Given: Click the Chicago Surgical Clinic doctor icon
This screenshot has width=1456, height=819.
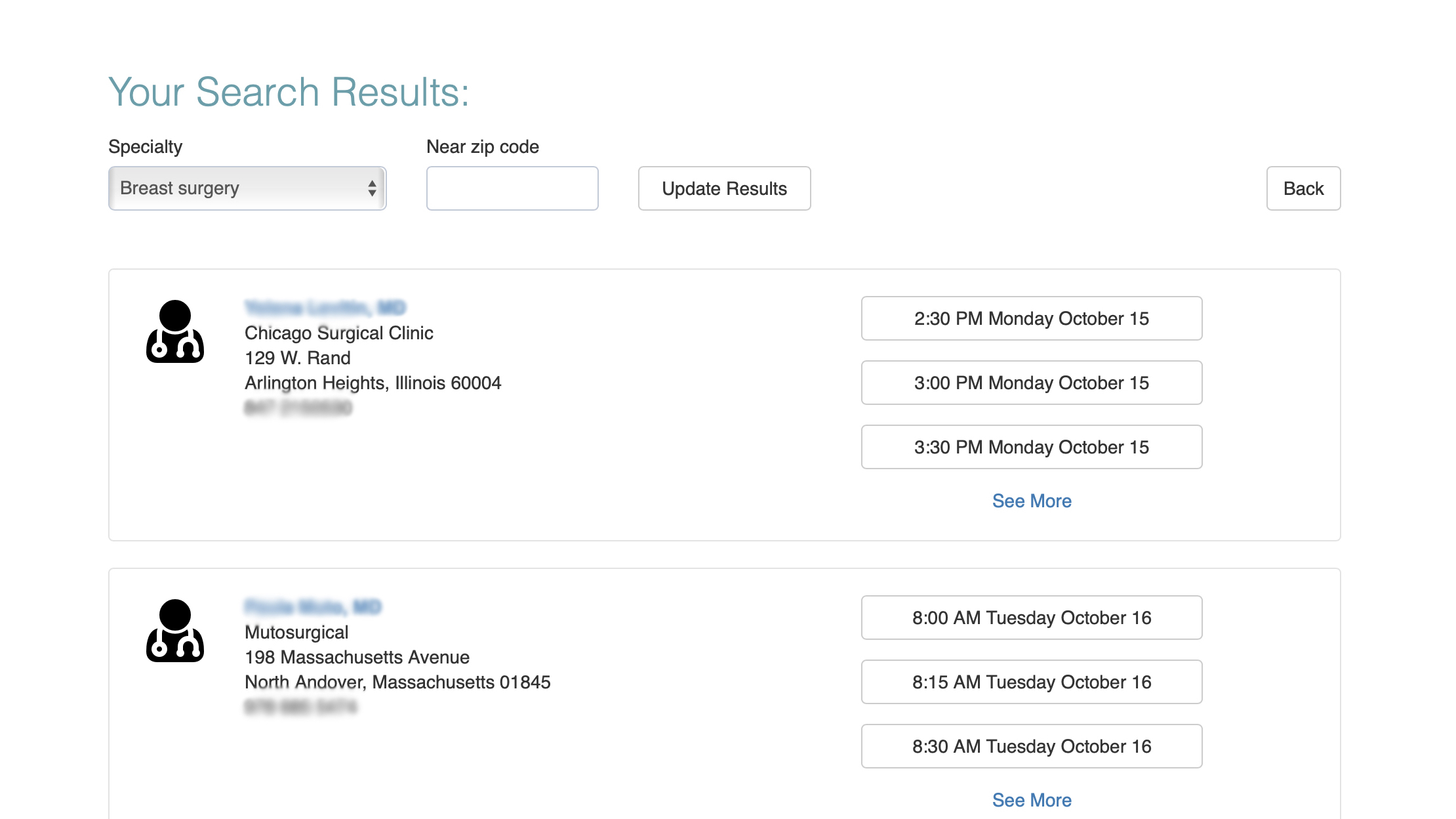Looking at the screenshot, I should pos(175,331).
